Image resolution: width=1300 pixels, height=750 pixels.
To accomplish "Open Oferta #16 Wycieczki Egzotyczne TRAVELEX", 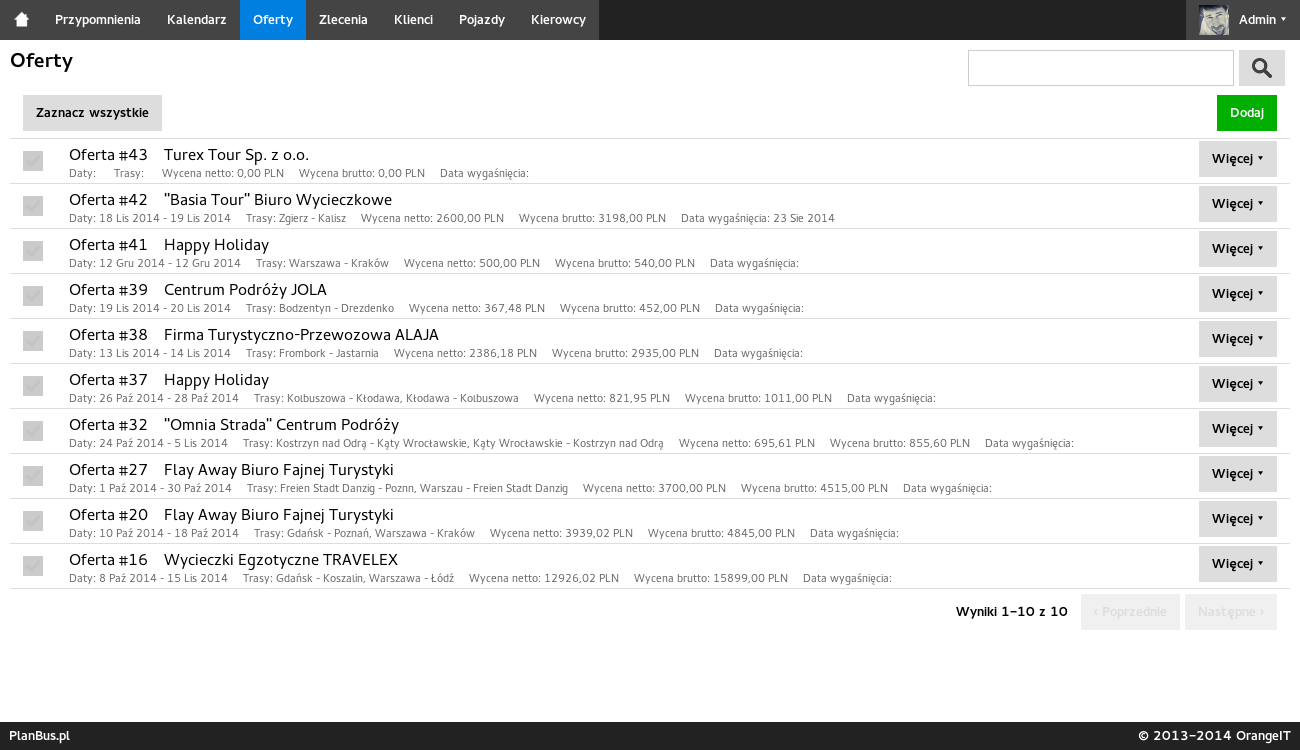I will (233, 560).
